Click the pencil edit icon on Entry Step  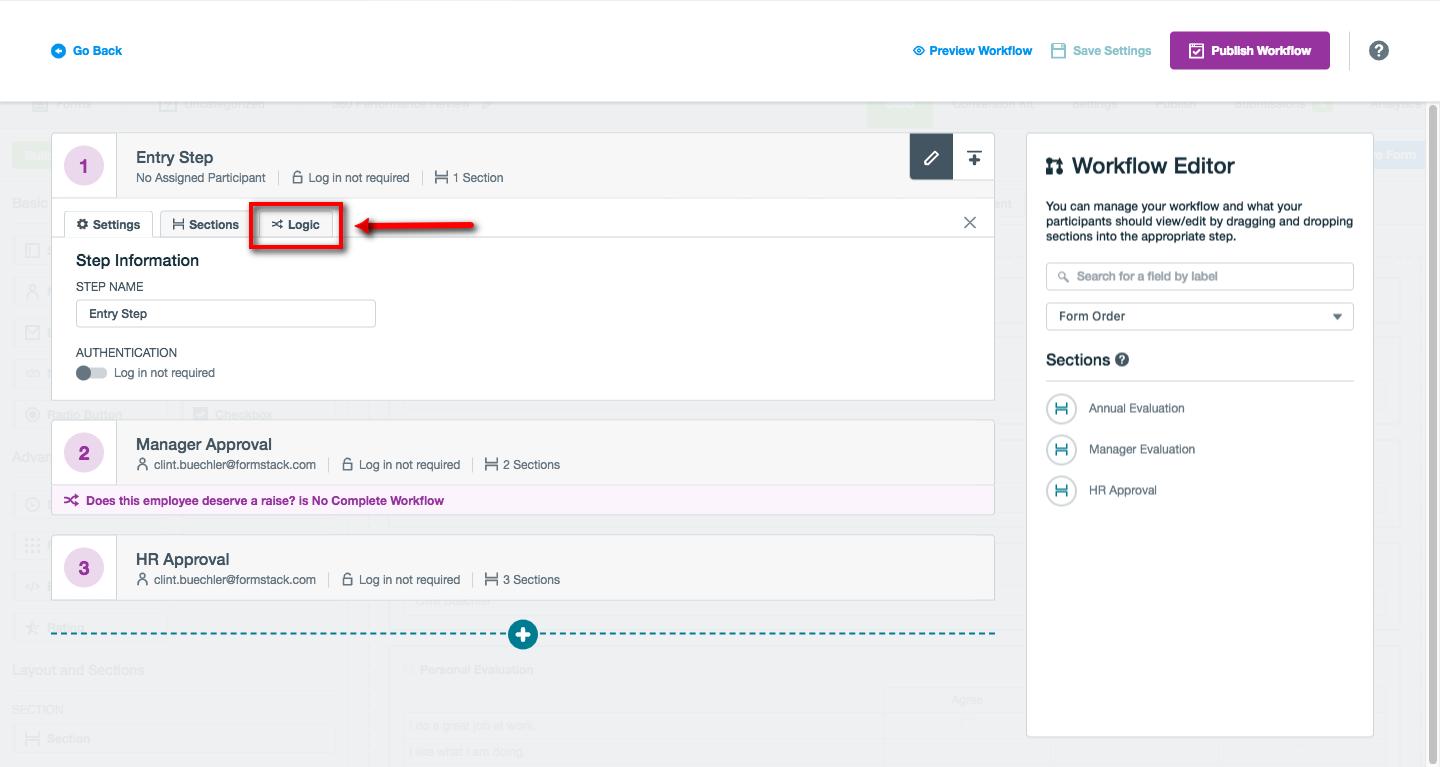(931, 158)
